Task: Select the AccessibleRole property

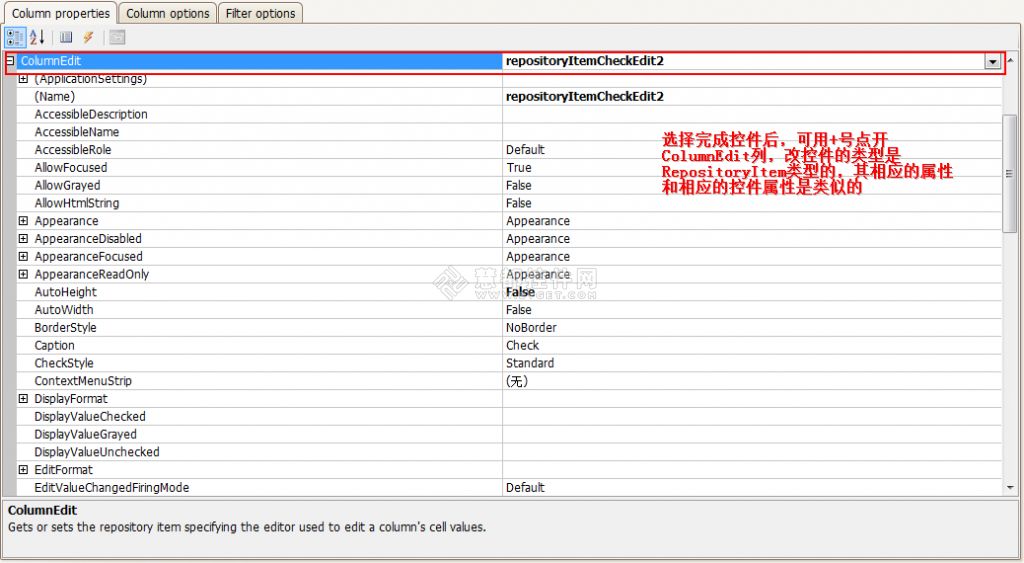Action: pyautogui.click(x=260, y=150)
